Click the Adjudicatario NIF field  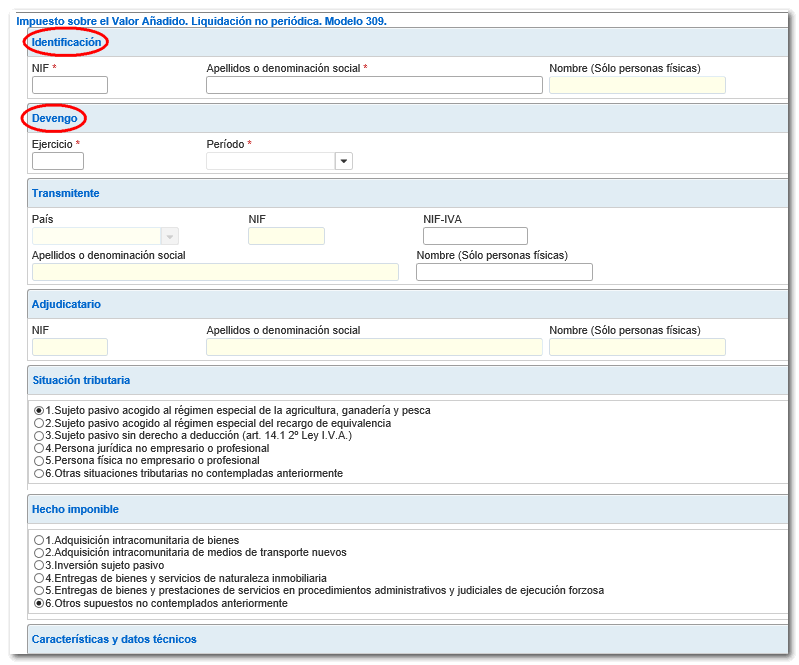click(x=70, y=347)
